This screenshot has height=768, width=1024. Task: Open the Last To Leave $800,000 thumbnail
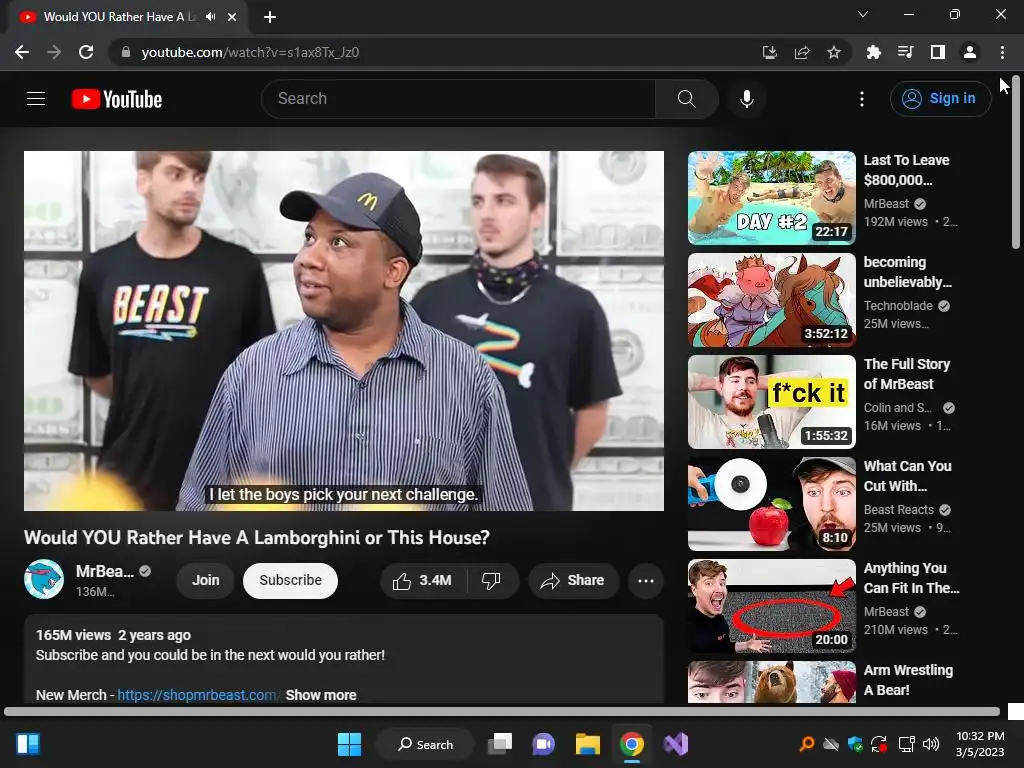tap(771, 198)
